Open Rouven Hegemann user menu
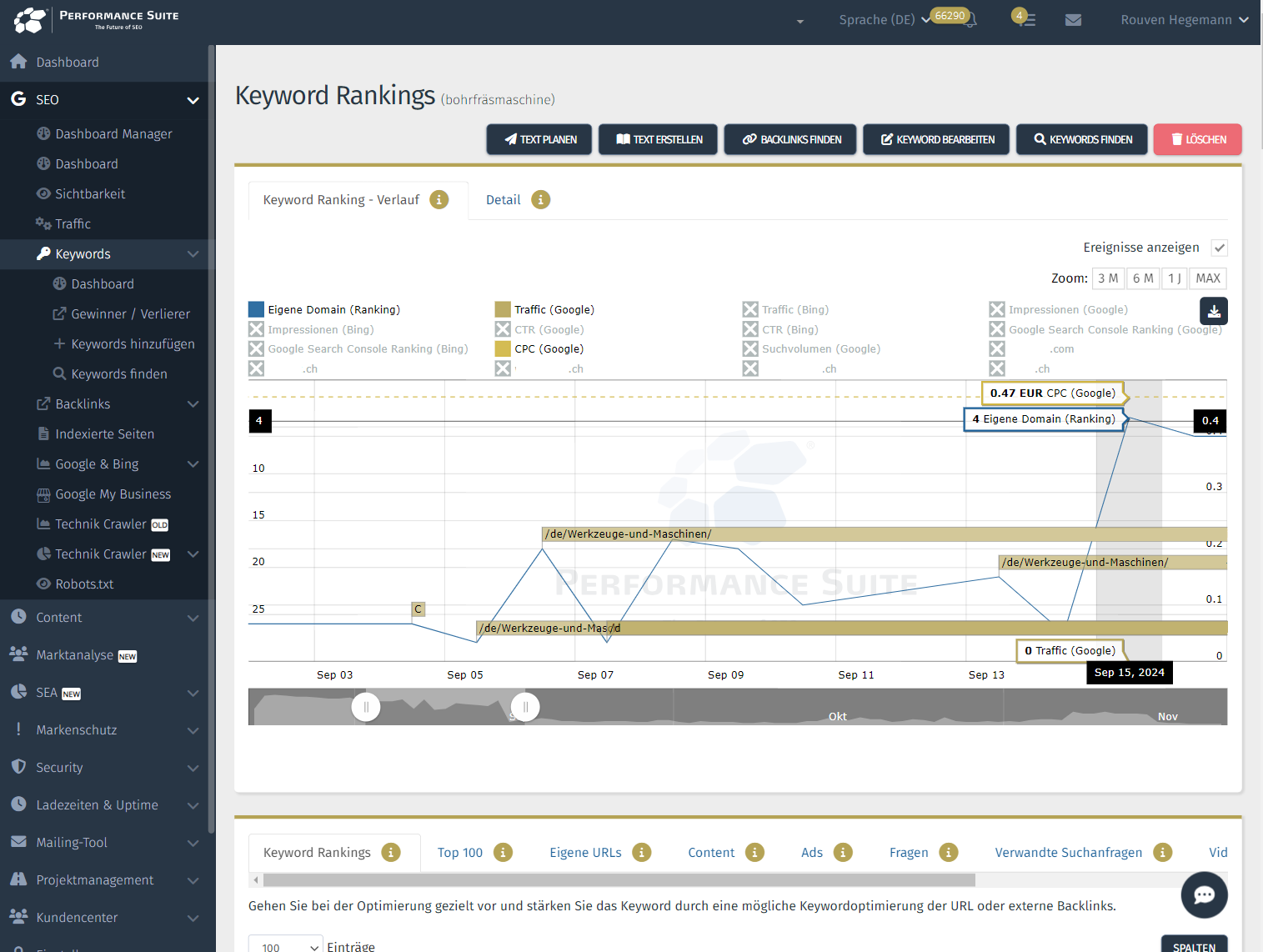 pos(1185,20)
